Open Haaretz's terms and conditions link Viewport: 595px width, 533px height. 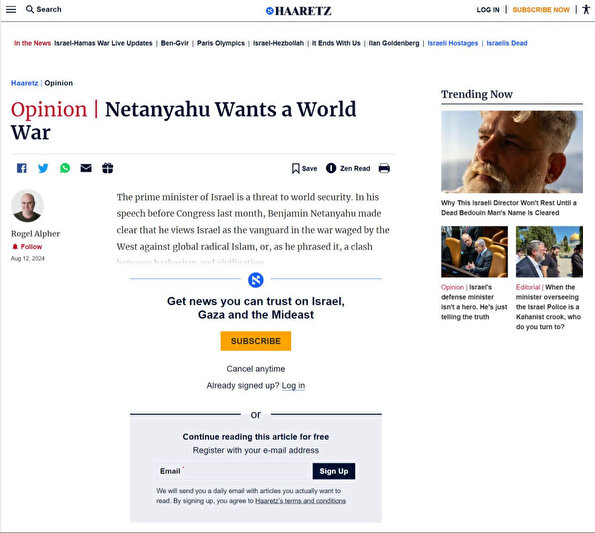[301, 501]
